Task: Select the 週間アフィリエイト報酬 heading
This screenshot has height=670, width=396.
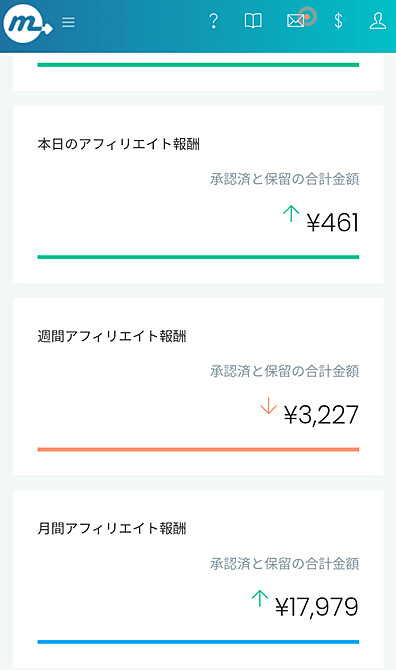Action: coord(112,336)
